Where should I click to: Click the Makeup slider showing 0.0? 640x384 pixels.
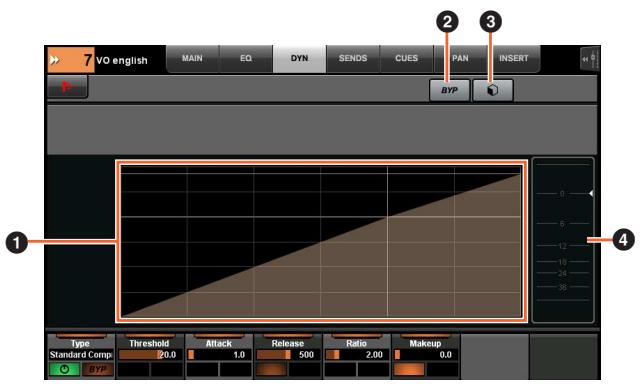pyautogui.click(x=425, y=355)
